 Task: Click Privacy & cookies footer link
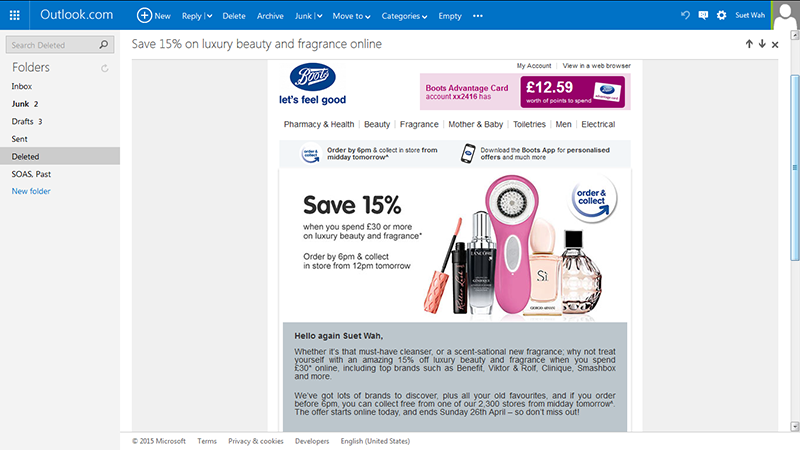256,441
